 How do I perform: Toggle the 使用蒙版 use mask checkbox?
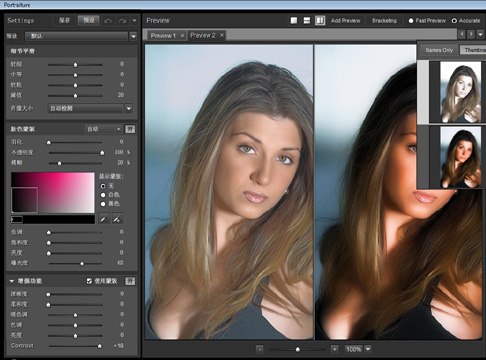pos(89,281)
